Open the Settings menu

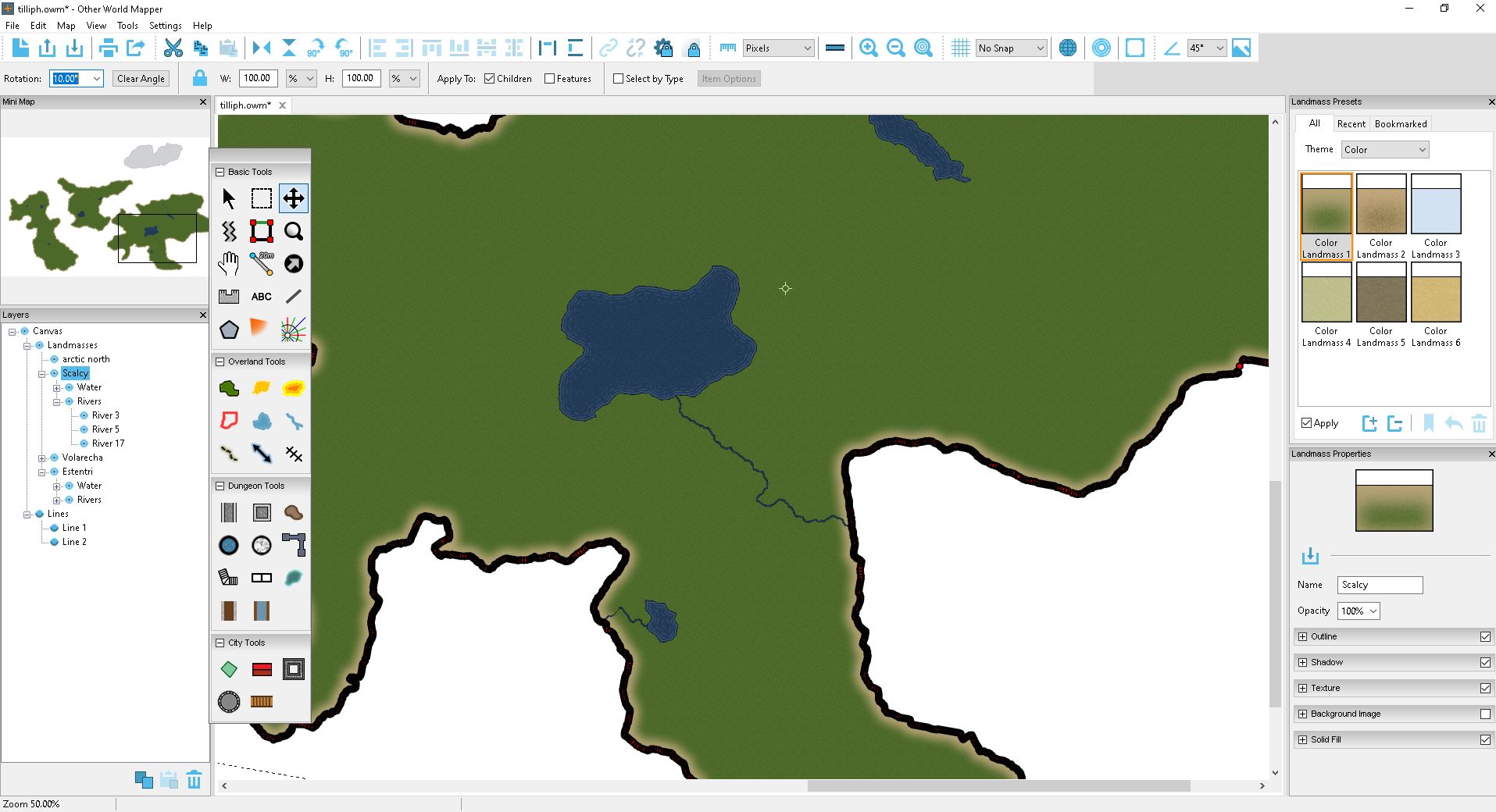165,25
